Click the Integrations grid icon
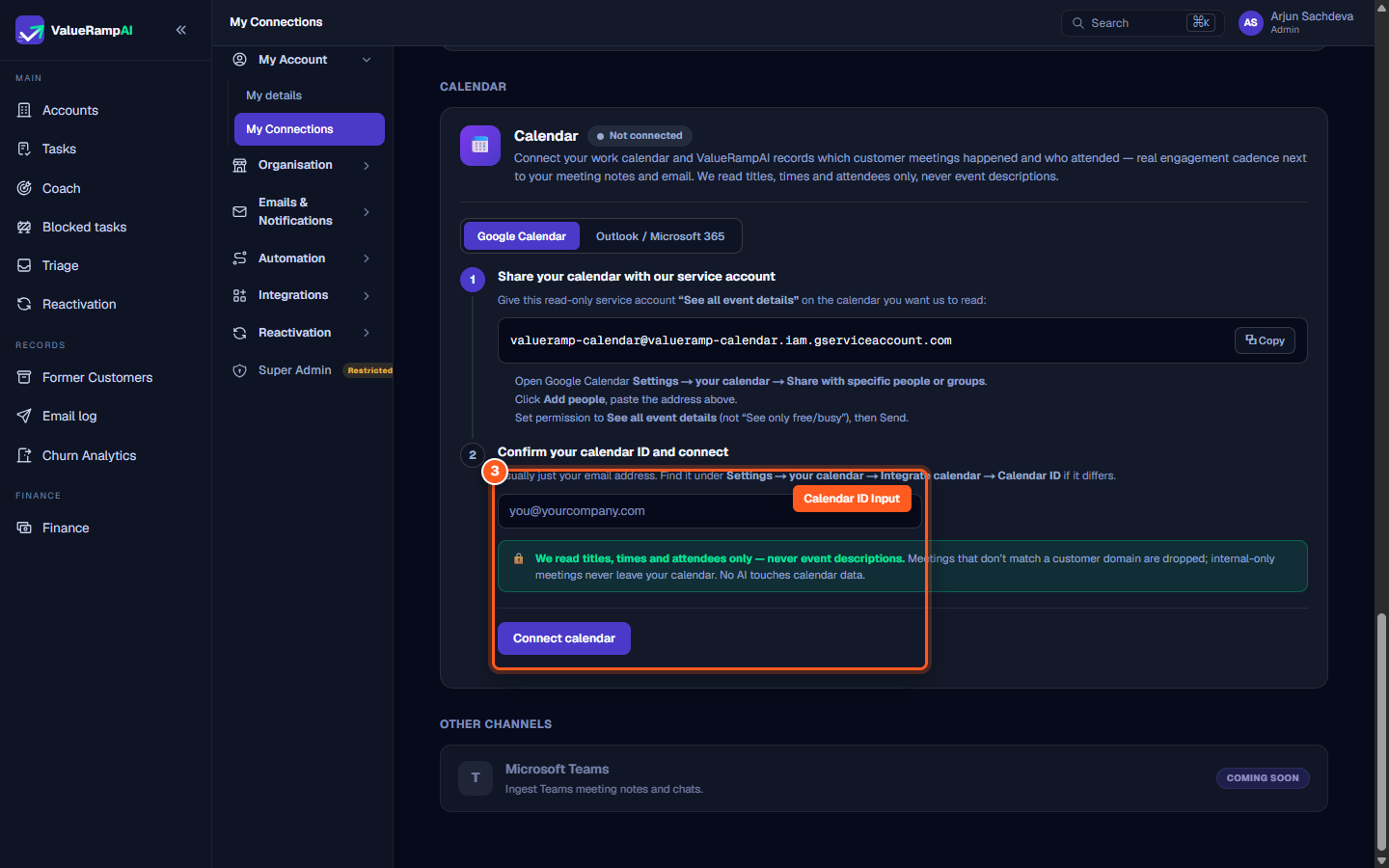Image resolution: width=1389 pixels, height=868 pixels. click(240, 295)
